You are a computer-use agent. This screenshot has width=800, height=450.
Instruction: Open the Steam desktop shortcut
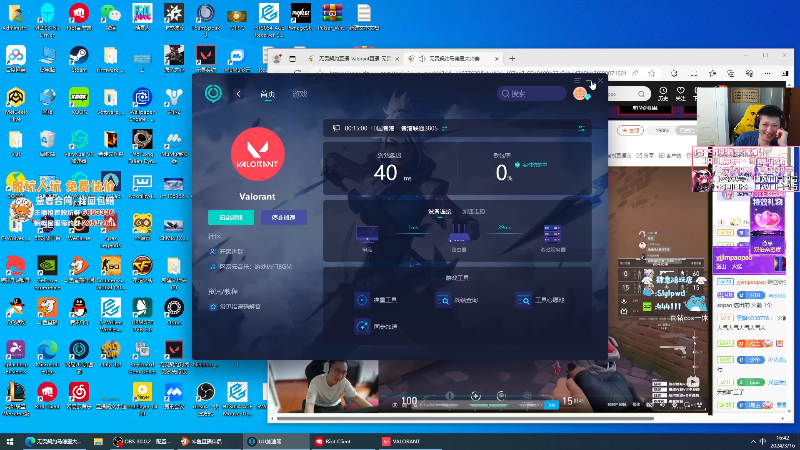point(79,60)
